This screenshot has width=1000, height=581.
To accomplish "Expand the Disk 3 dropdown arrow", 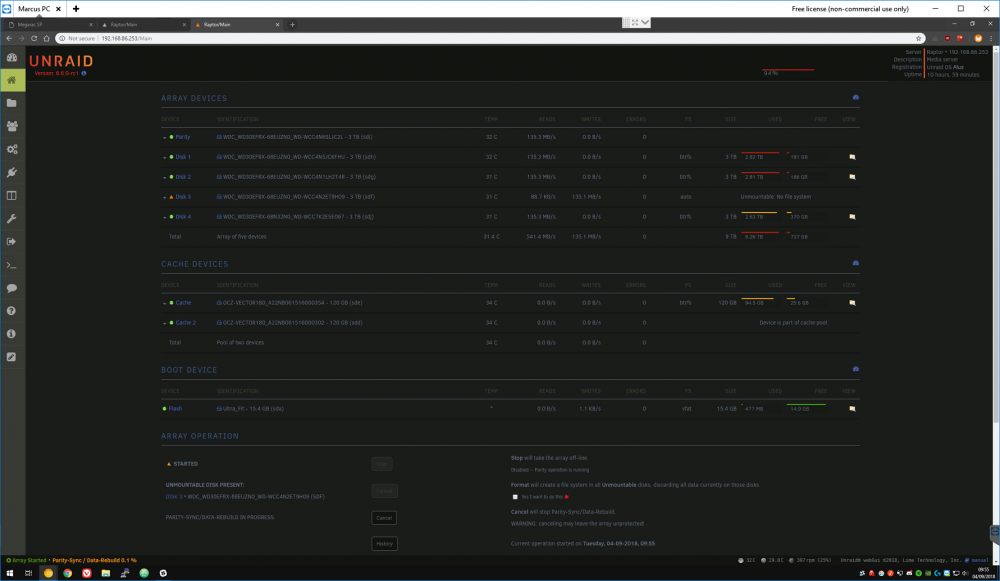I will [165, 198].
